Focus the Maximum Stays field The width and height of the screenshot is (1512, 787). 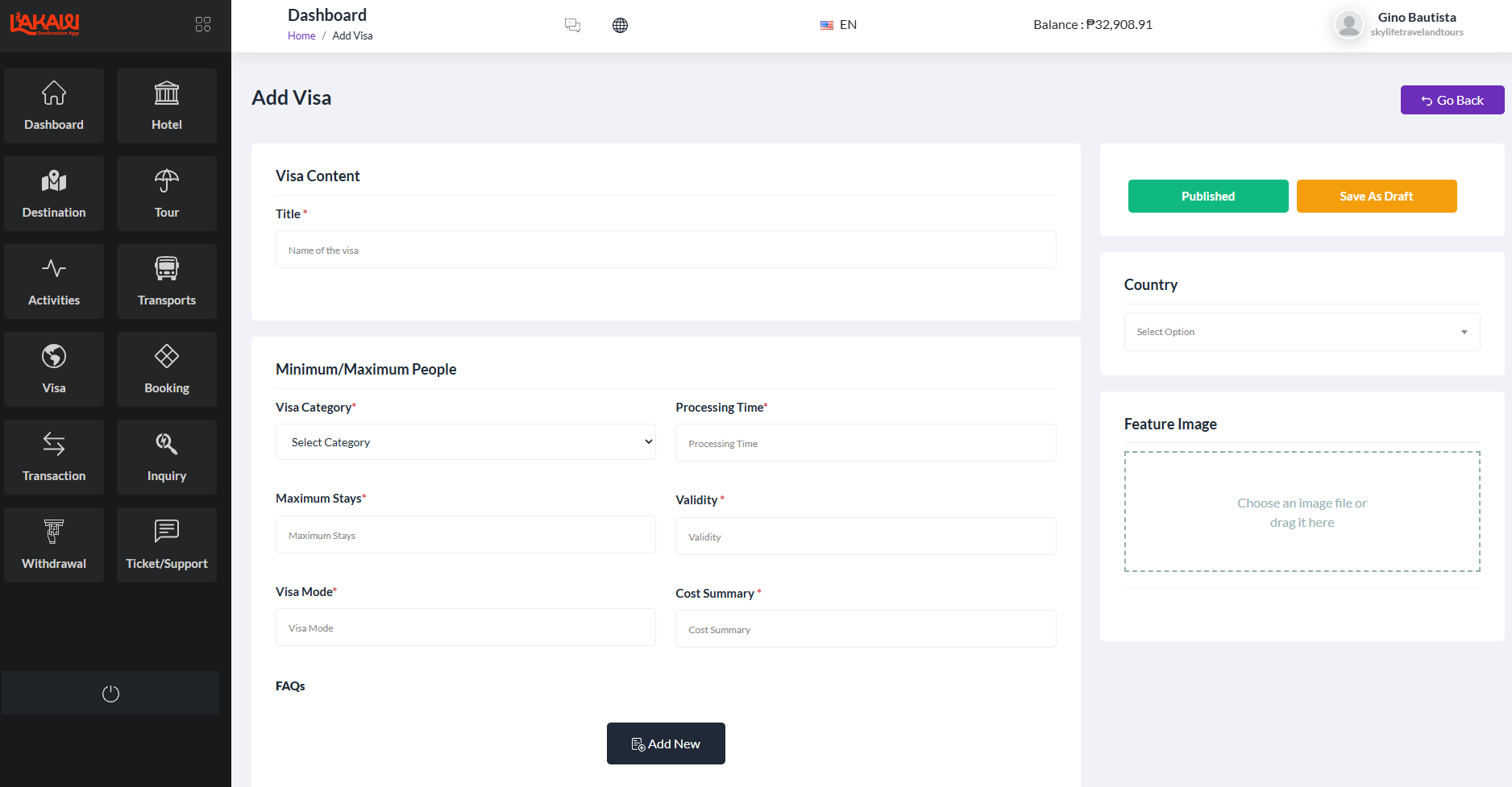466,535
